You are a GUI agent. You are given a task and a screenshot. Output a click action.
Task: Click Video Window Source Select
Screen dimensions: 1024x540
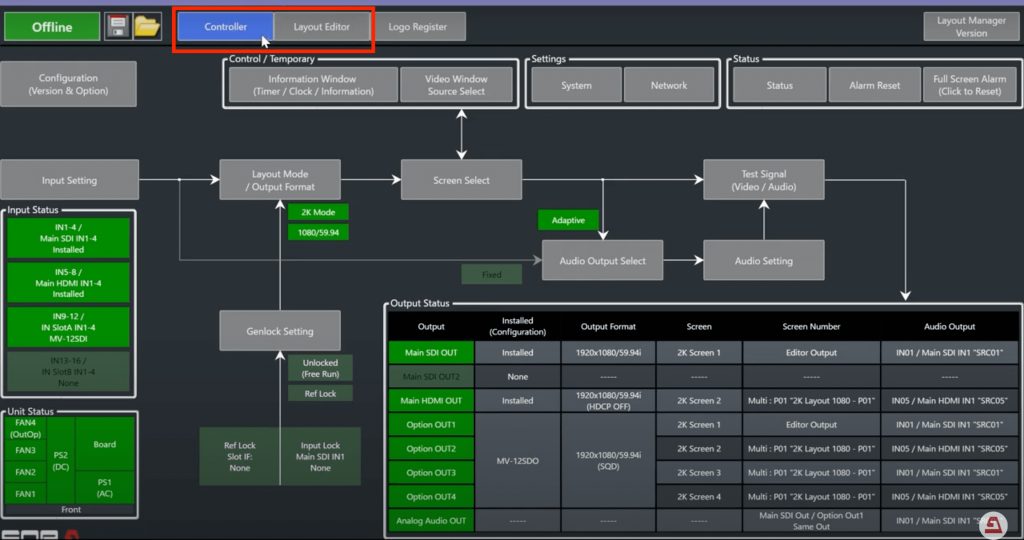tap(456, 85)
